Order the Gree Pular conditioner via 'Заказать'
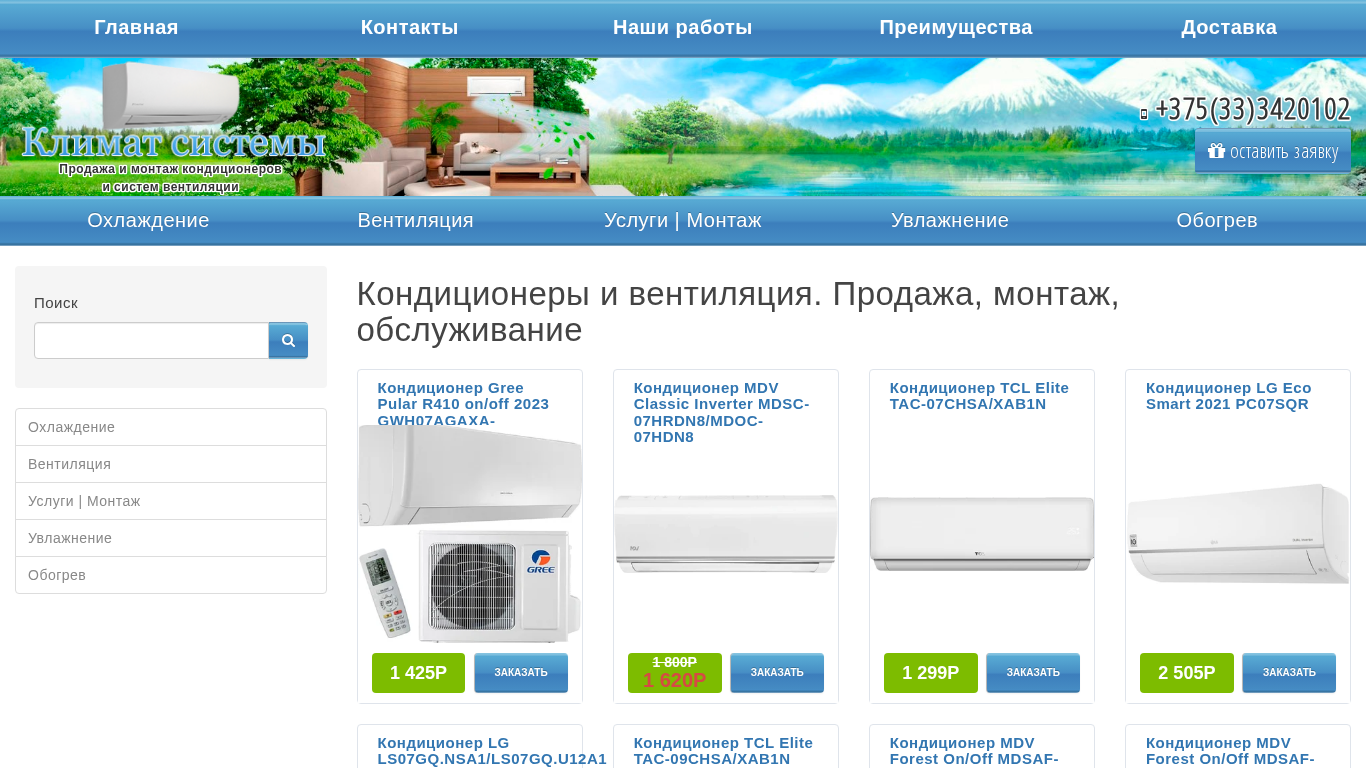The image size is (1366, 768). 521,673
